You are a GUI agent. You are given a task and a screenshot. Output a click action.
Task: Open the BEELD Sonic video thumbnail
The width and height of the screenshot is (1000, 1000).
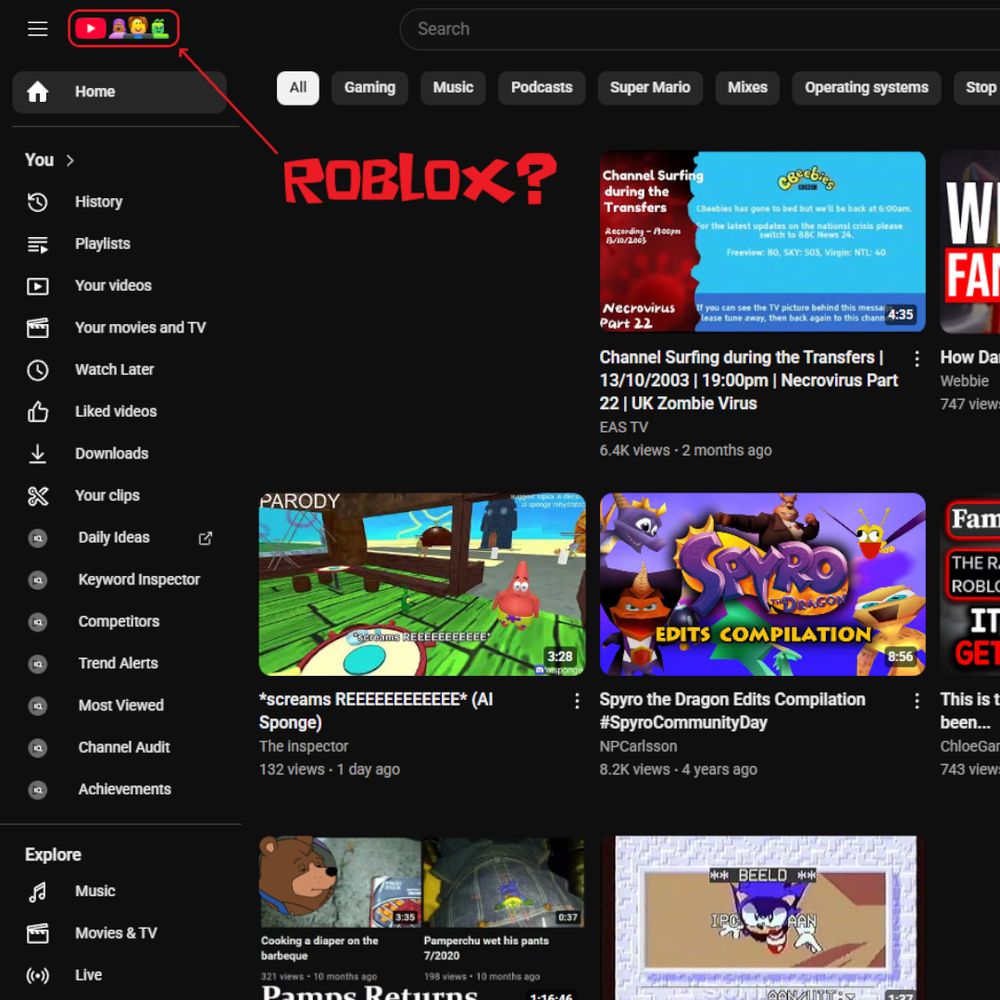(760, 918)
